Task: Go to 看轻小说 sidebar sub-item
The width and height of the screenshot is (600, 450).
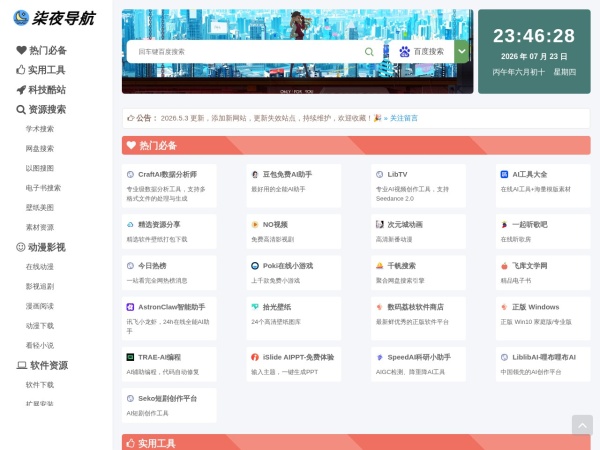Action: pos(40,346)
